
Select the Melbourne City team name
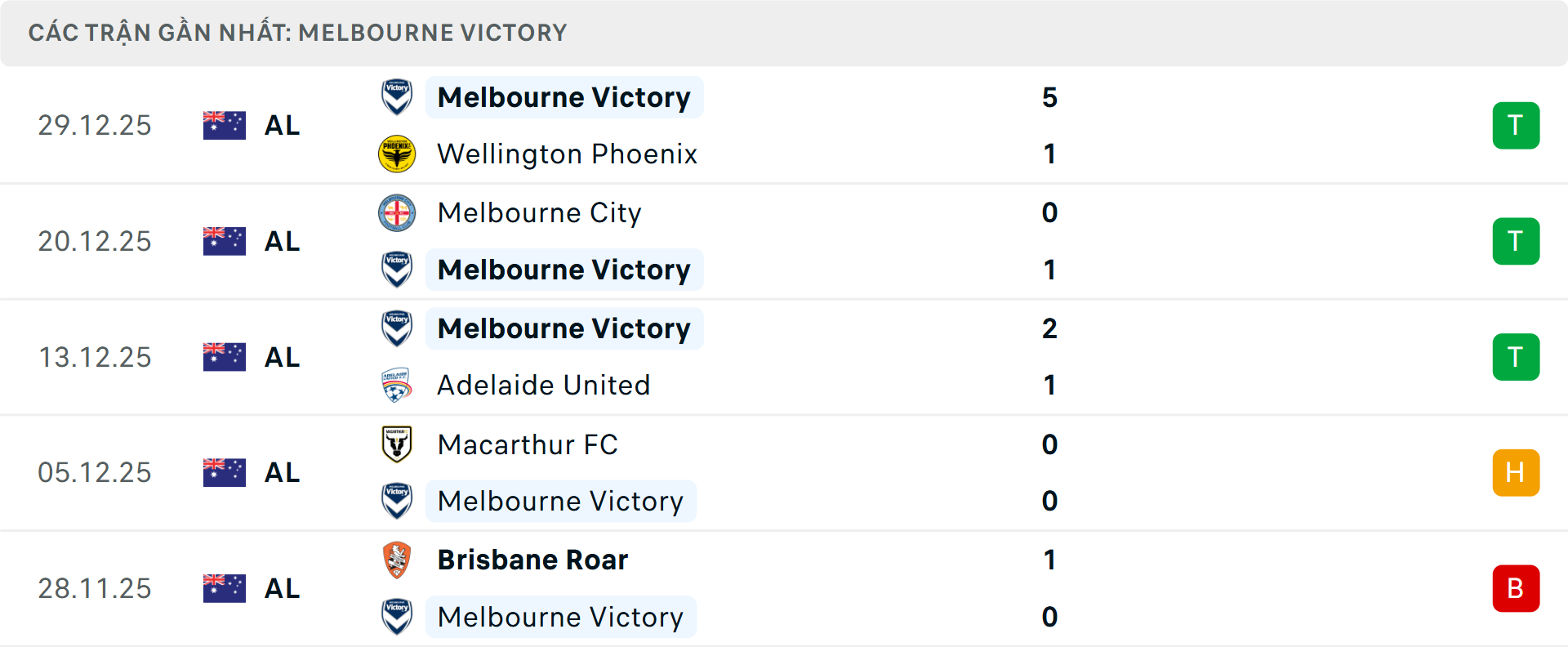point(539,212)
